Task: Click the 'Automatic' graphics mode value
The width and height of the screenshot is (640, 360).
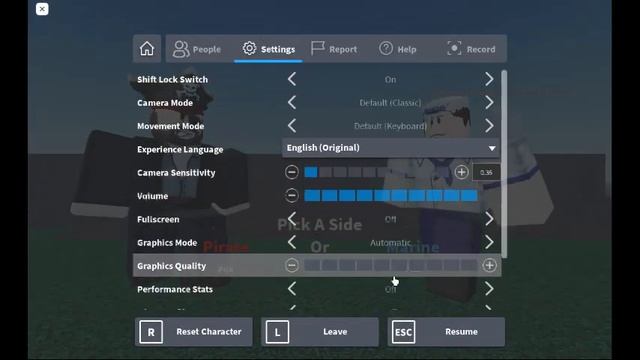Action: pyautogui.click(x=390, y=243)
